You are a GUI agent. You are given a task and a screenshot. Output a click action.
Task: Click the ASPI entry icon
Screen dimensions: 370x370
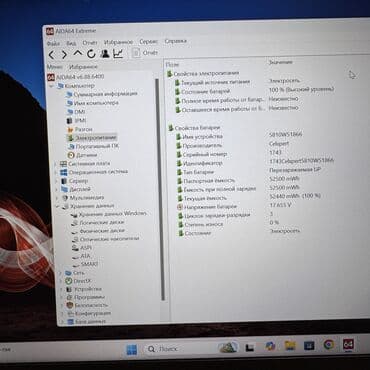click(x=75, y=248)
